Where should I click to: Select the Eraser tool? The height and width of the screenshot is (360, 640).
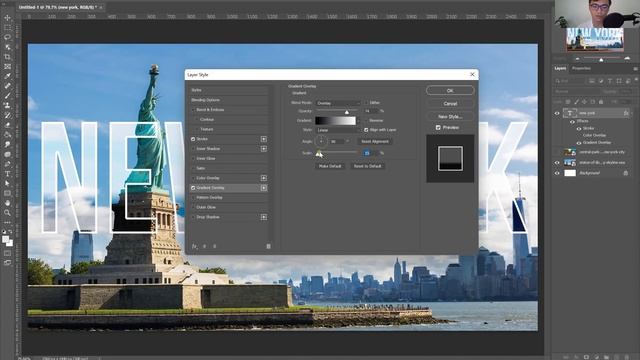point(7,125)
